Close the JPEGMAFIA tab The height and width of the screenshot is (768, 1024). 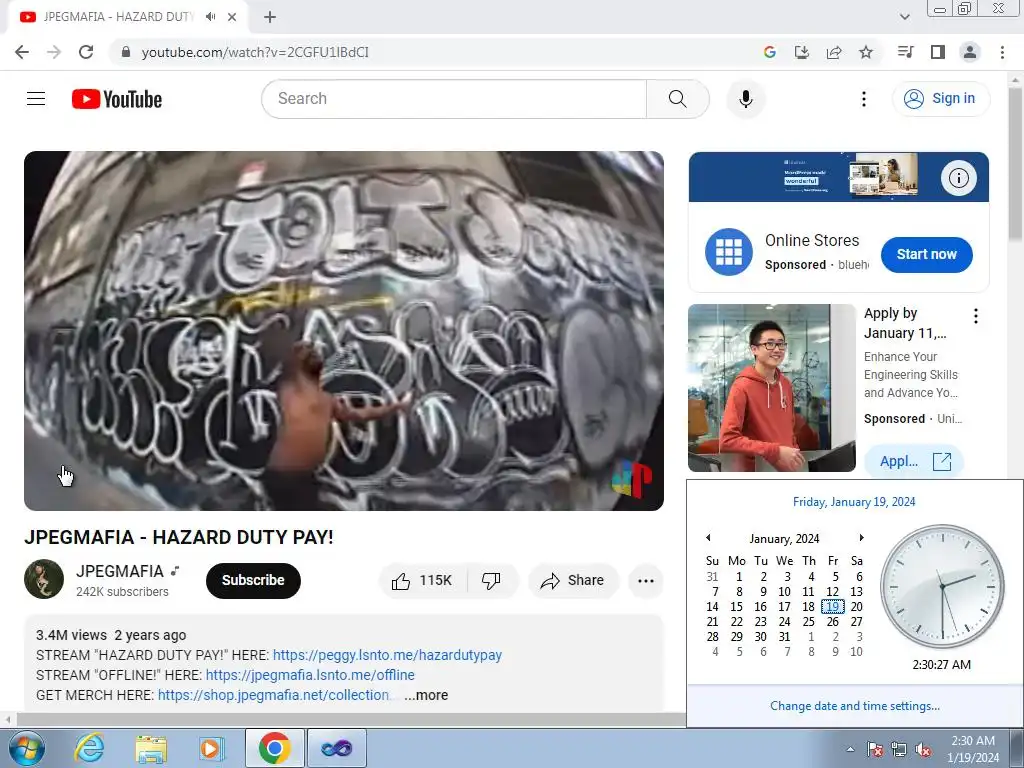pyautogui.click(x=232, y=17)
